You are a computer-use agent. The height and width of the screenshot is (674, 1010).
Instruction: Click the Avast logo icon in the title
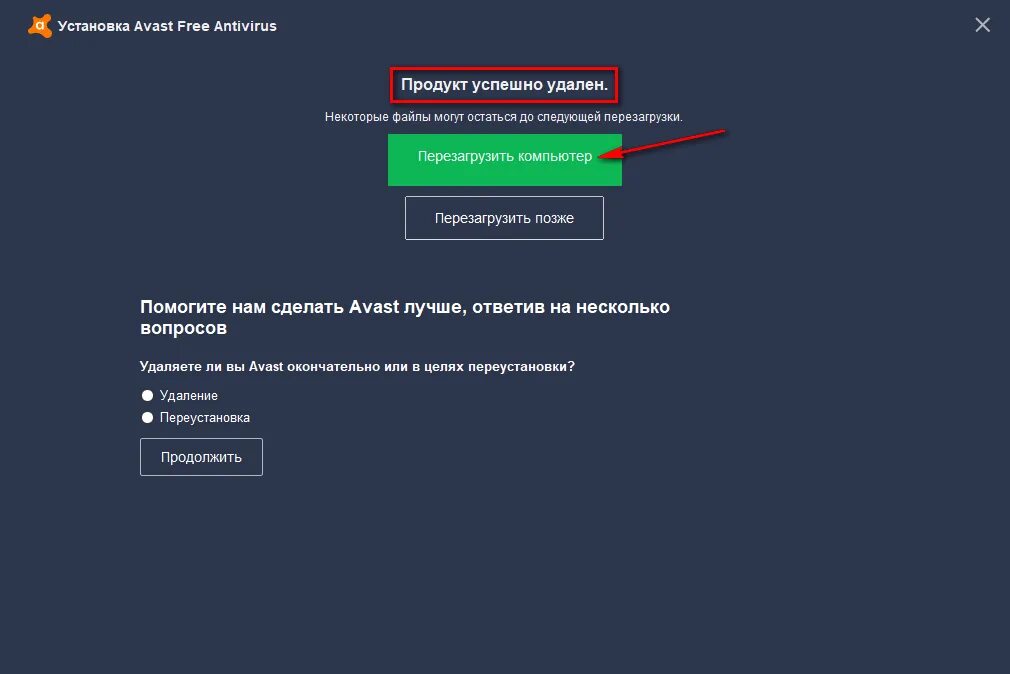(40, 26)
